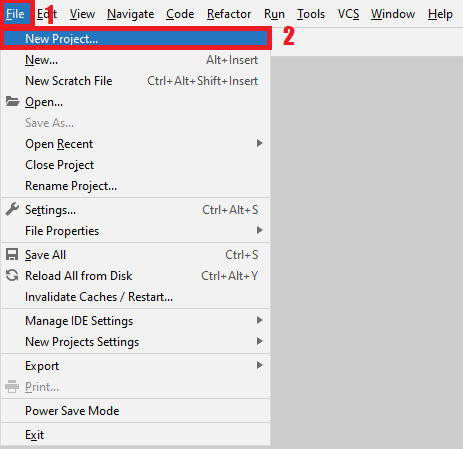Click the wrench icon beside Settings...
463x449 pixels.
click(x=12, y=209)
